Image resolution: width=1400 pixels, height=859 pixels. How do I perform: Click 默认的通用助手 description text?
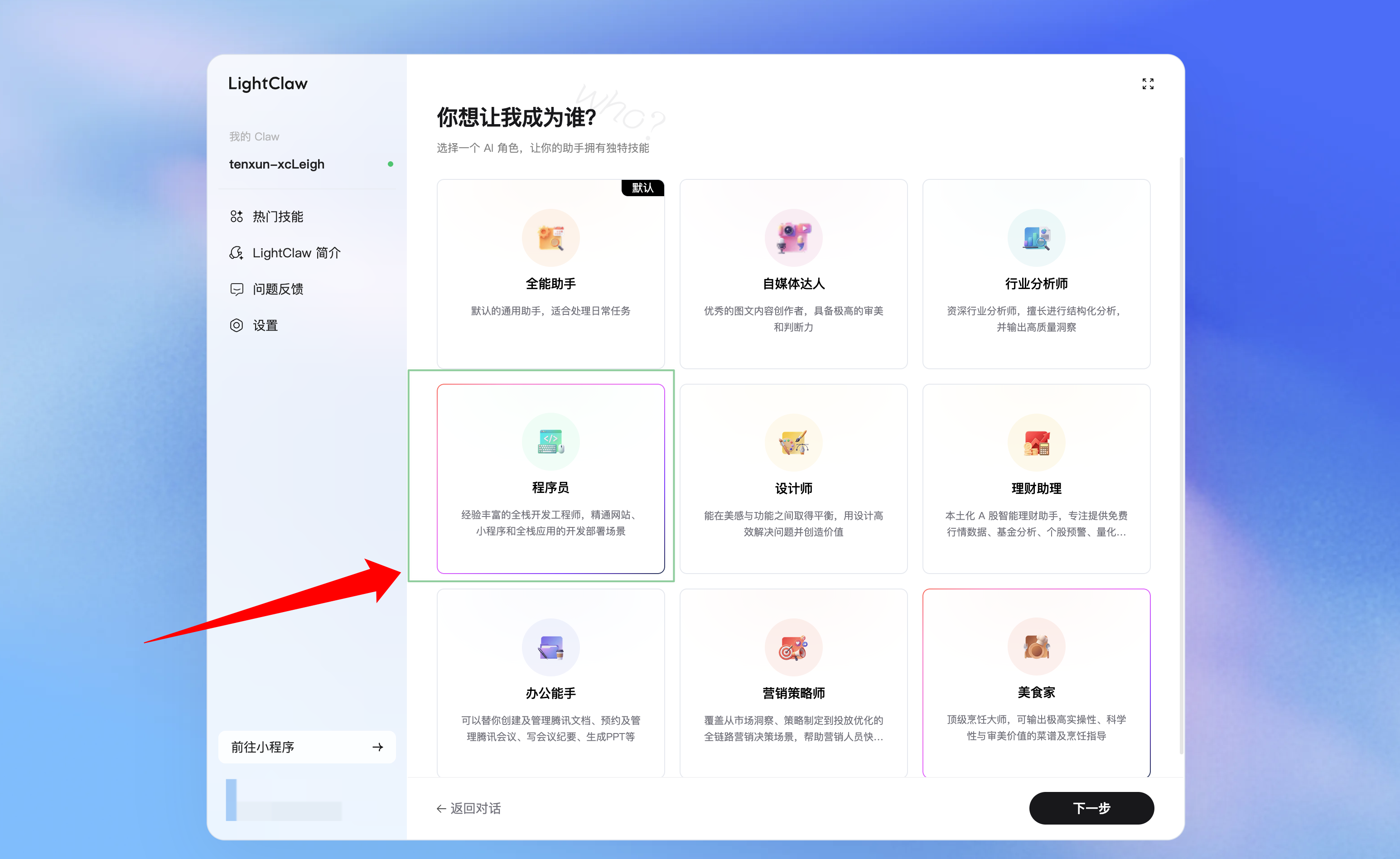550,311
